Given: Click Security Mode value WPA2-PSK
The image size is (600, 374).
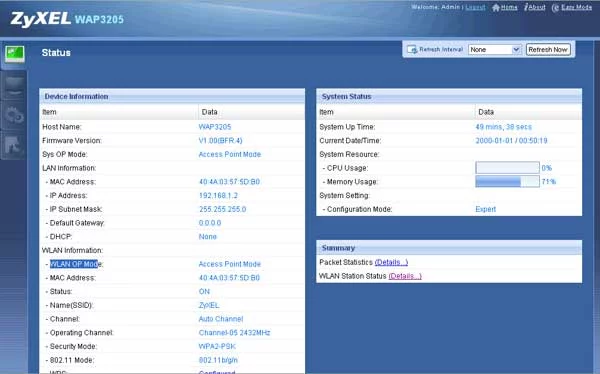Looking at the screenshot, I should tap(217, 346).
